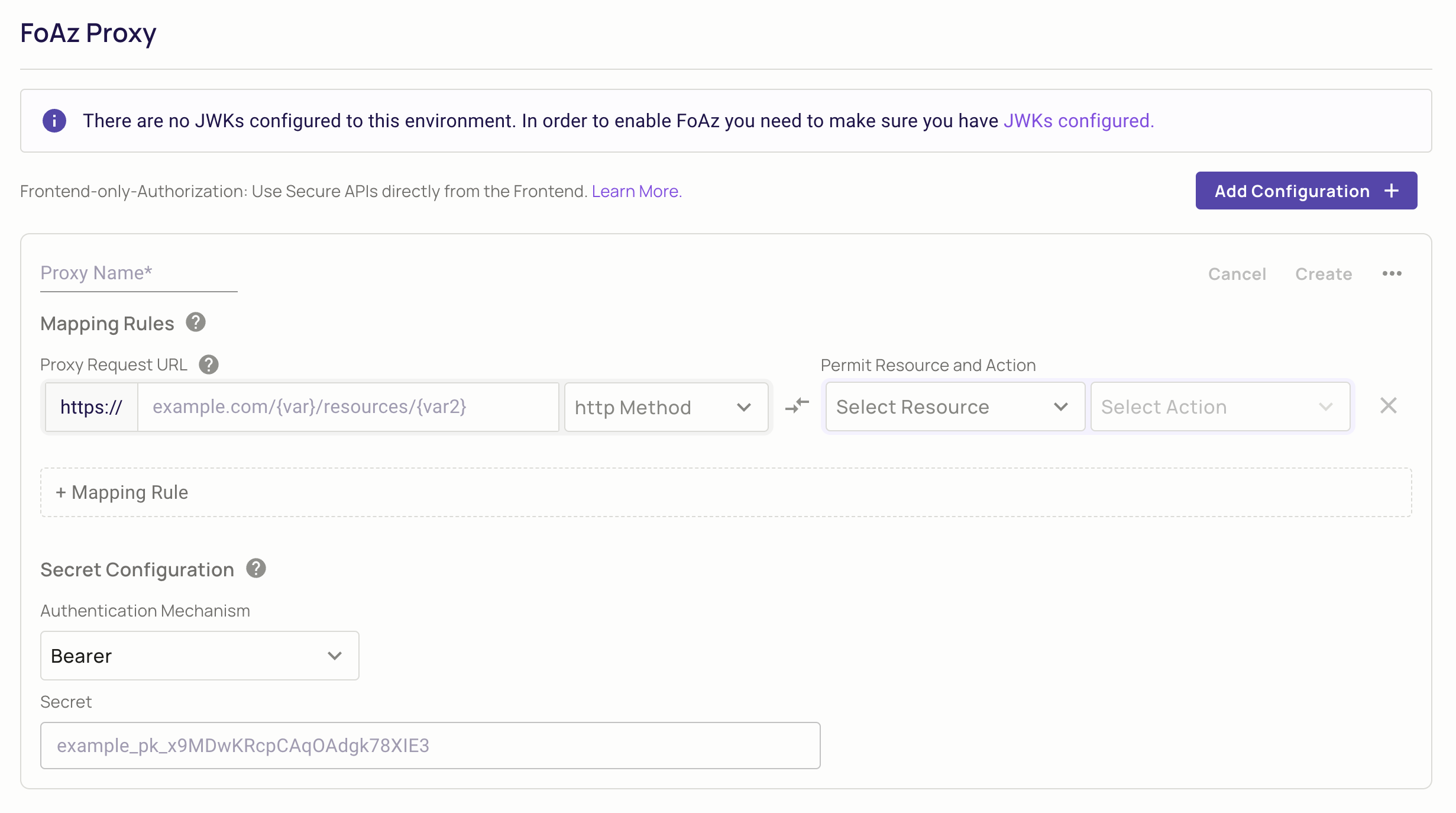Open the three-dots more options menu
Viewport: 1456px width, 813px height.
tap(1392, 273)
